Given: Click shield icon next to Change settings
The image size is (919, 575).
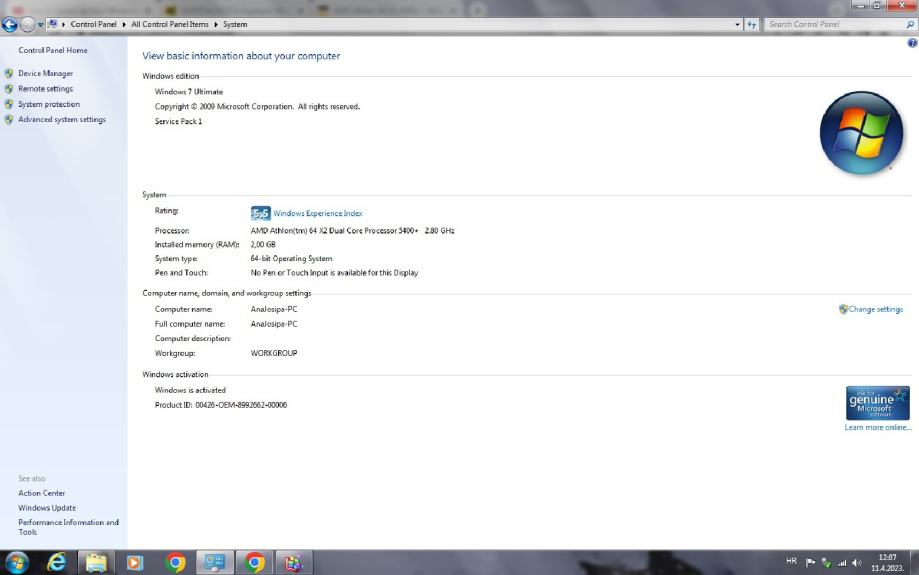Looking at the screenshot, I should point(843,309).
